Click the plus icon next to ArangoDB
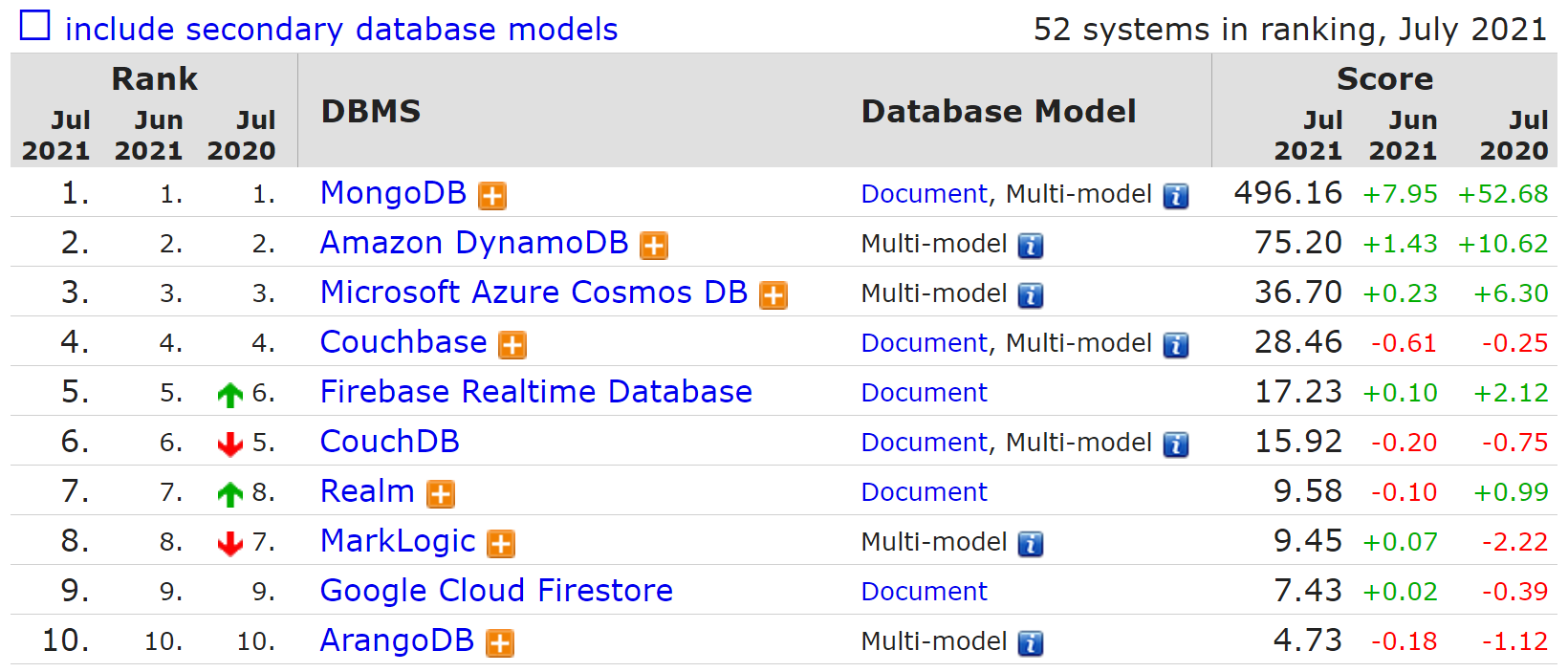The height and width of the screenshot is (672, 1568). (x=499, y=643)
